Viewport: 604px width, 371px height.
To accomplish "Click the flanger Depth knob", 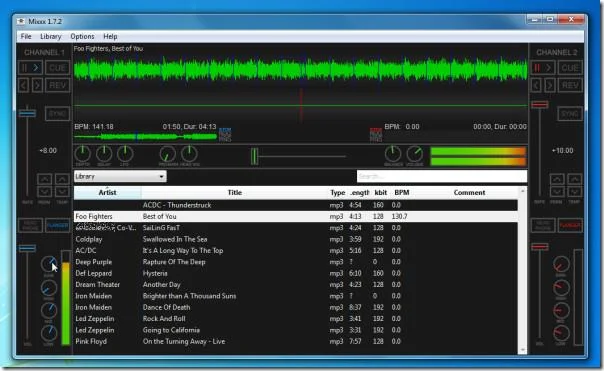I will tap(83, 154).
